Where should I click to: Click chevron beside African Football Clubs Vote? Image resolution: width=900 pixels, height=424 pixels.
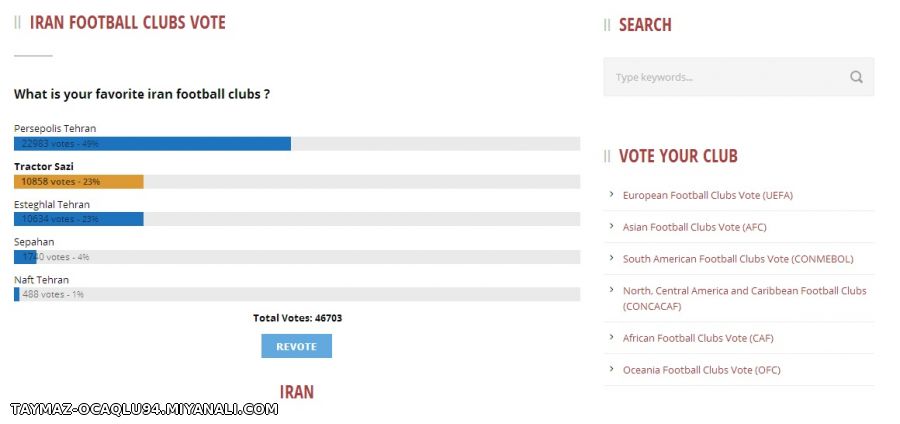click(612, 337)
